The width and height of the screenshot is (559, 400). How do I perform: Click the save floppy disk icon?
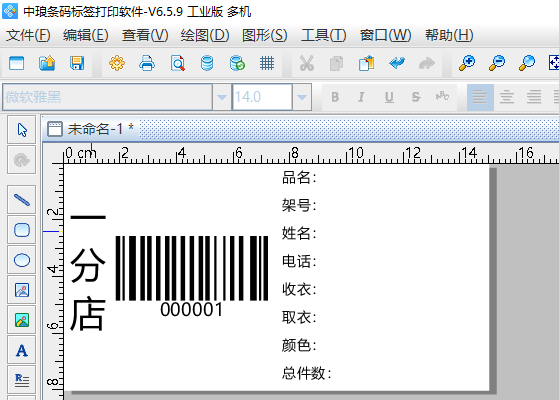coord(77,63)
